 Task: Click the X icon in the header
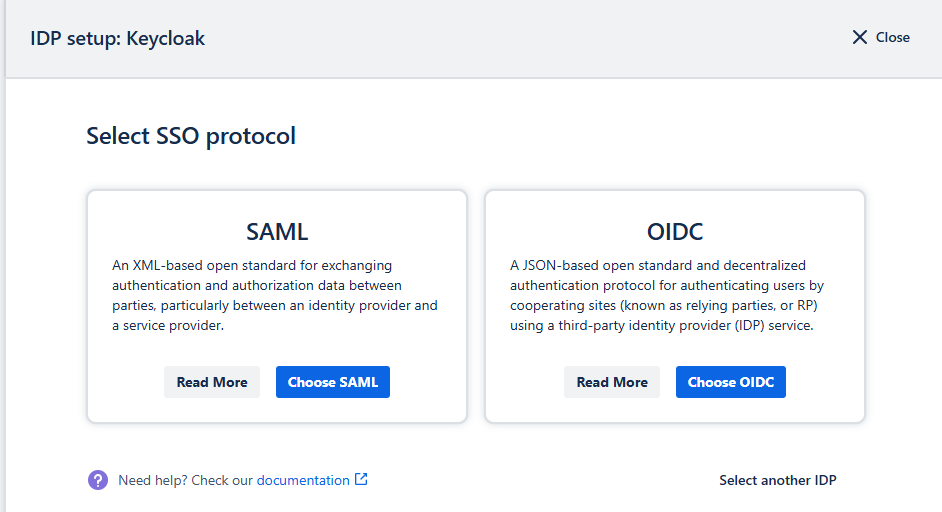coord(860,37)
